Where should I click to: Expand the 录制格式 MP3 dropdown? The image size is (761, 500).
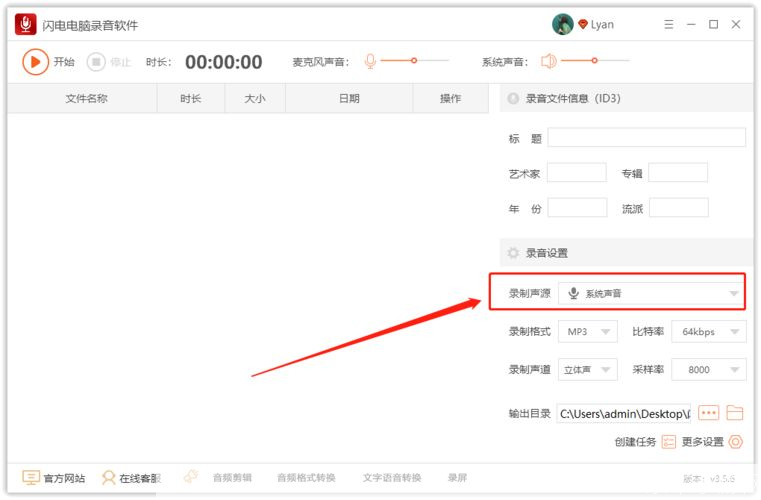click(x=588, y=332)
